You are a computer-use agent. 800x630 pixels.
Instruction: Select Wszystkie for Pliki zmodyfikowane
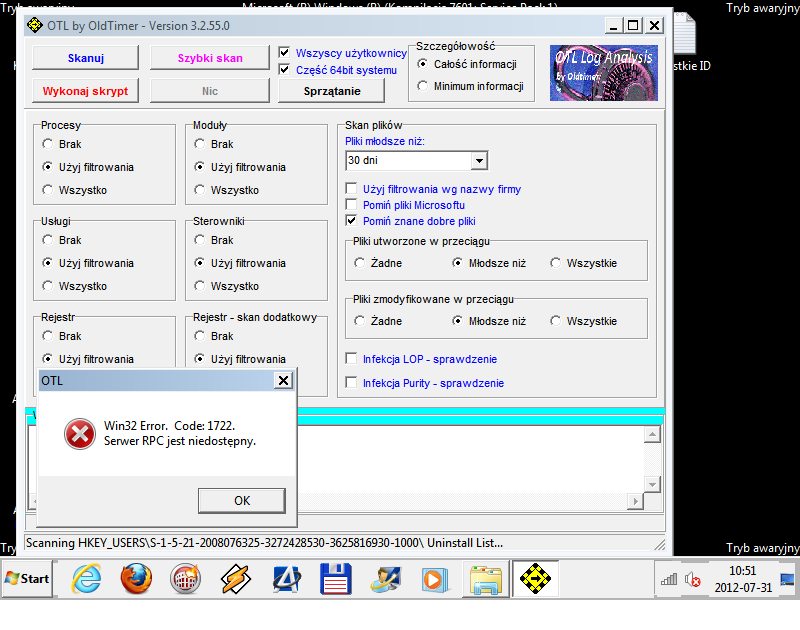pos(555,321)
